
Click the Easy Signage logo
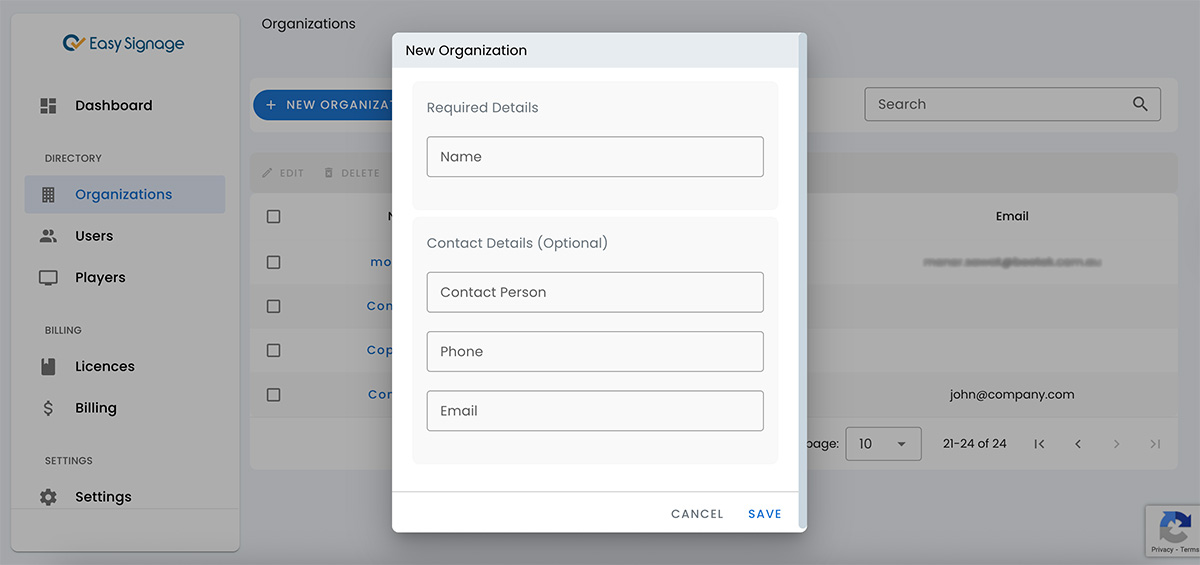coord(124,44)
